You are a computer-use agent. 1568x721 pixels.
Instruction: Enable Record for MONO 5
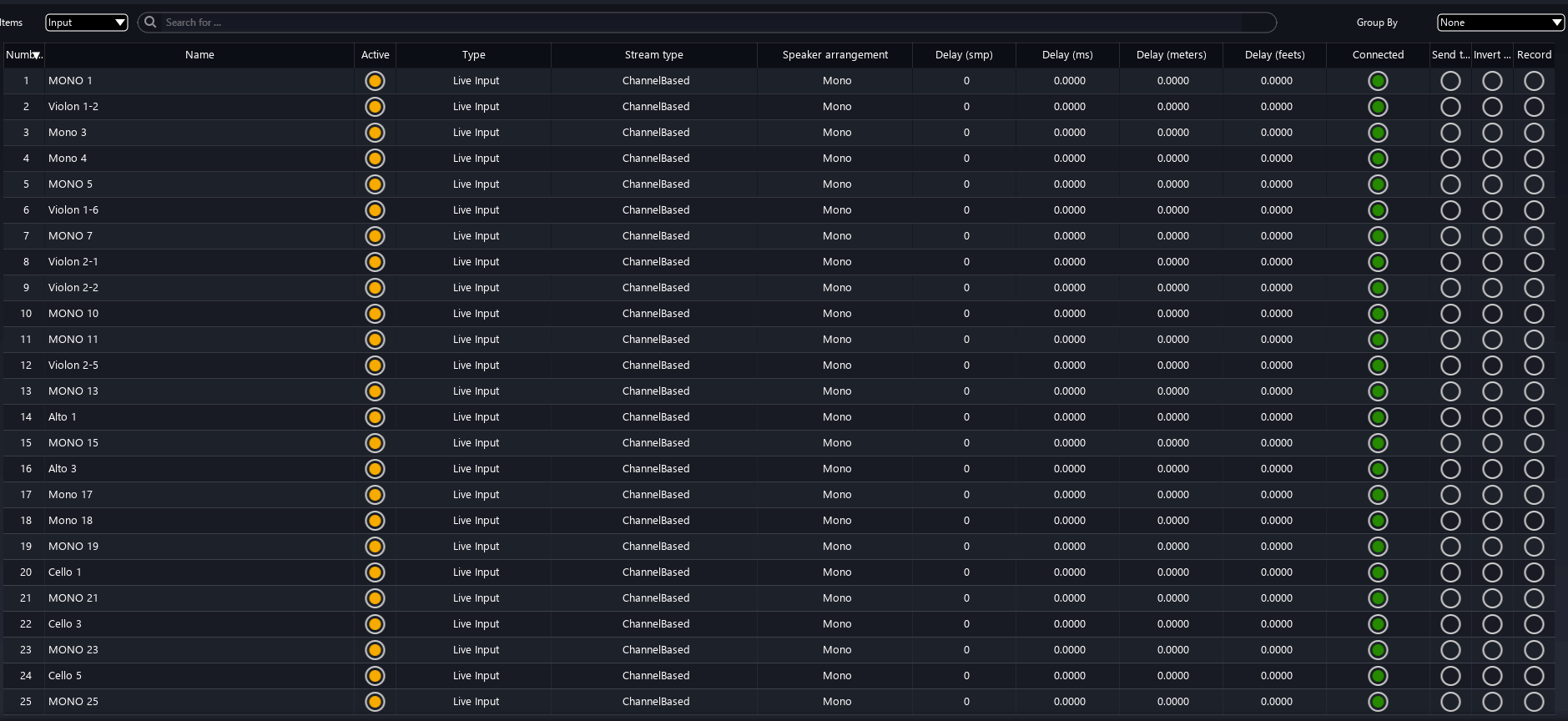click(x=1533, y=184)
